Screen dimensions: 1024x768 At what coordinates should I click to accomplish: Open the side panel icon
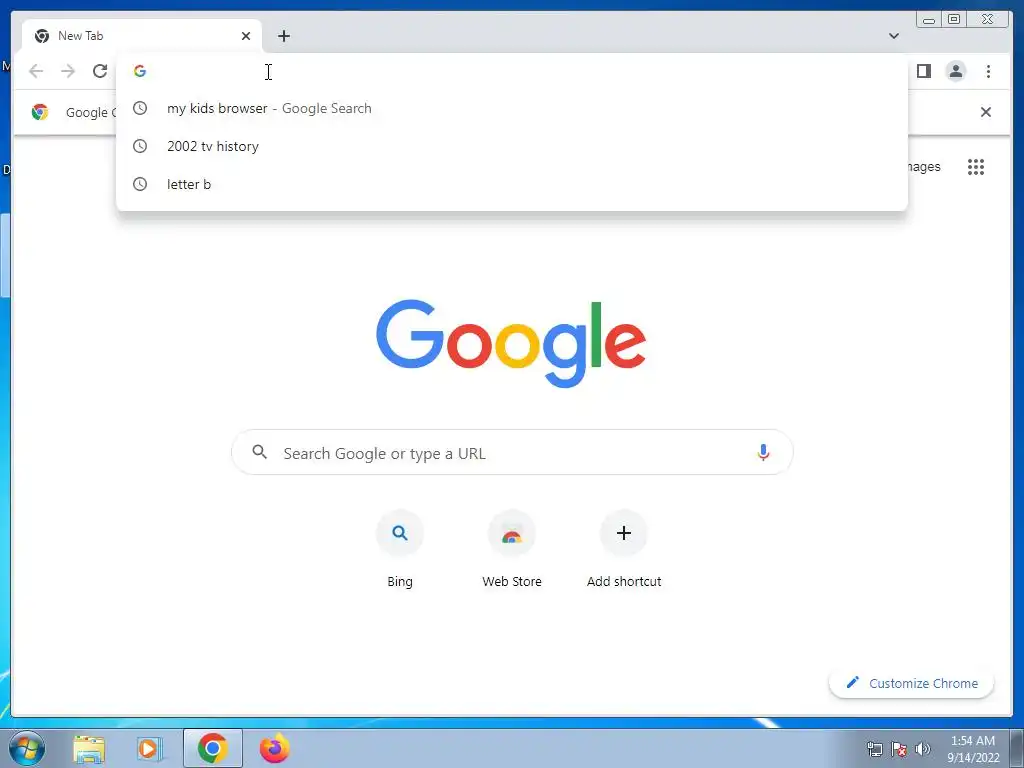923,71
